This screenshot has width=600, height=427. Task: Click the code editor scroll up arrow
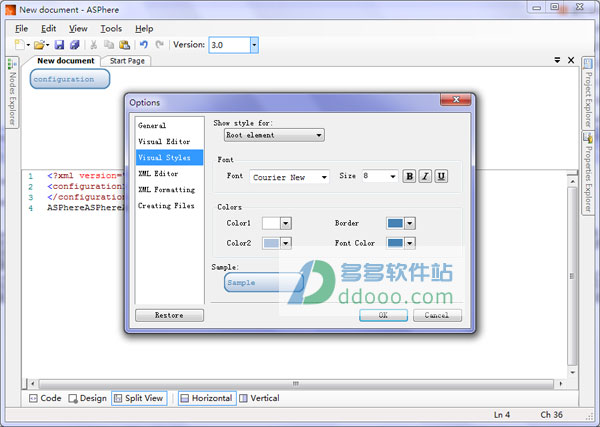coord(572,181)
